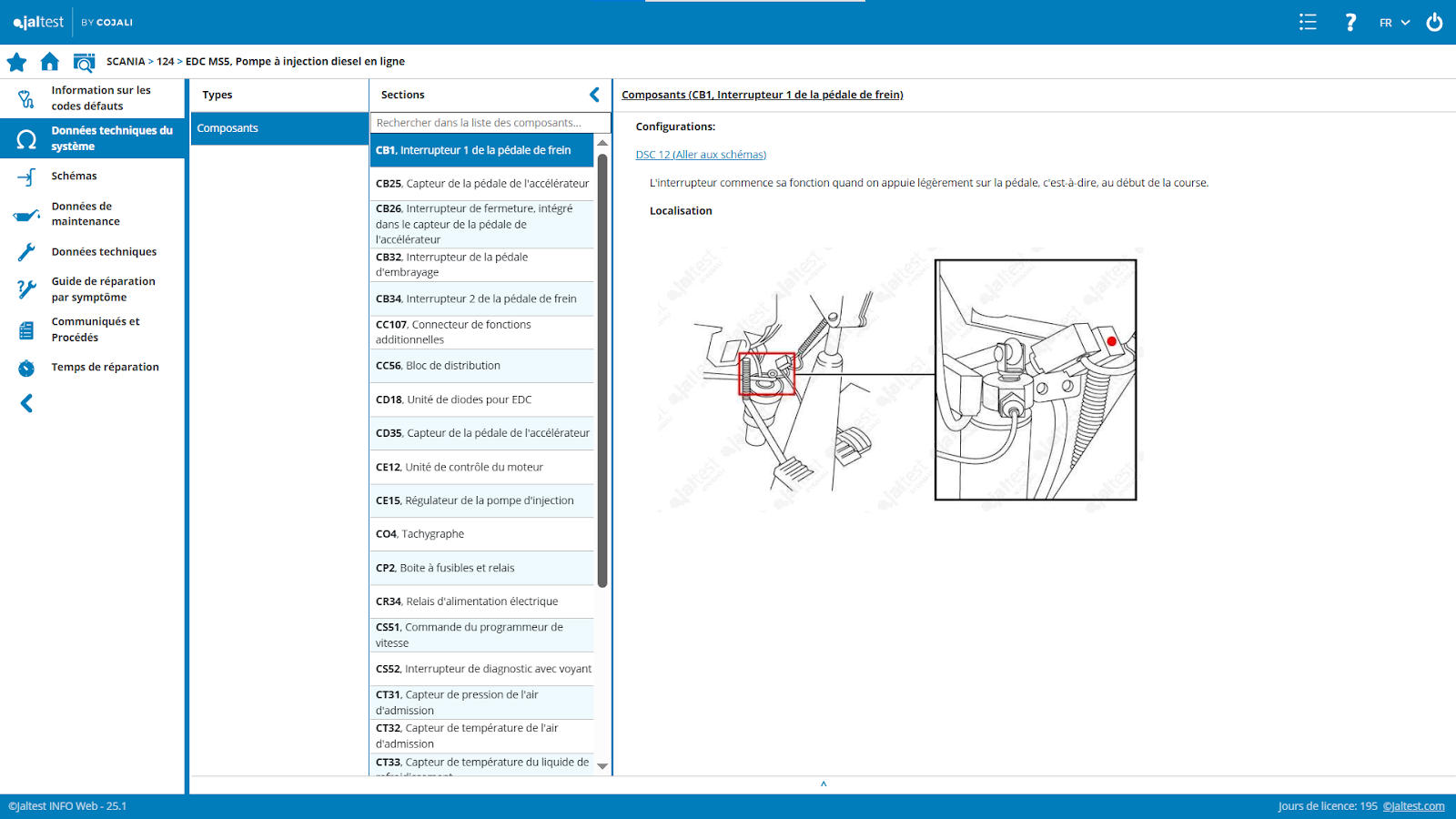Open Guide de réparation par symptôme

(x=104, y=289)
